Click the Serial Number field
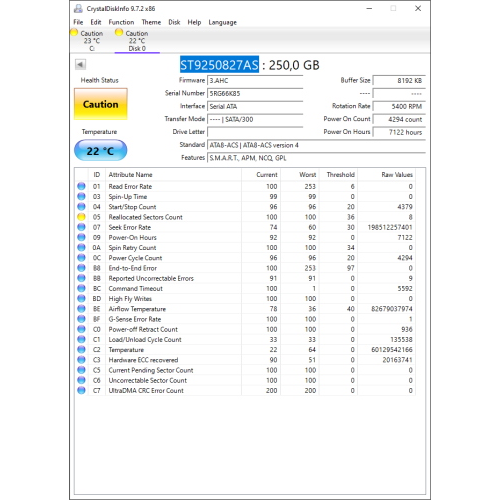 [x=255, y=93]
